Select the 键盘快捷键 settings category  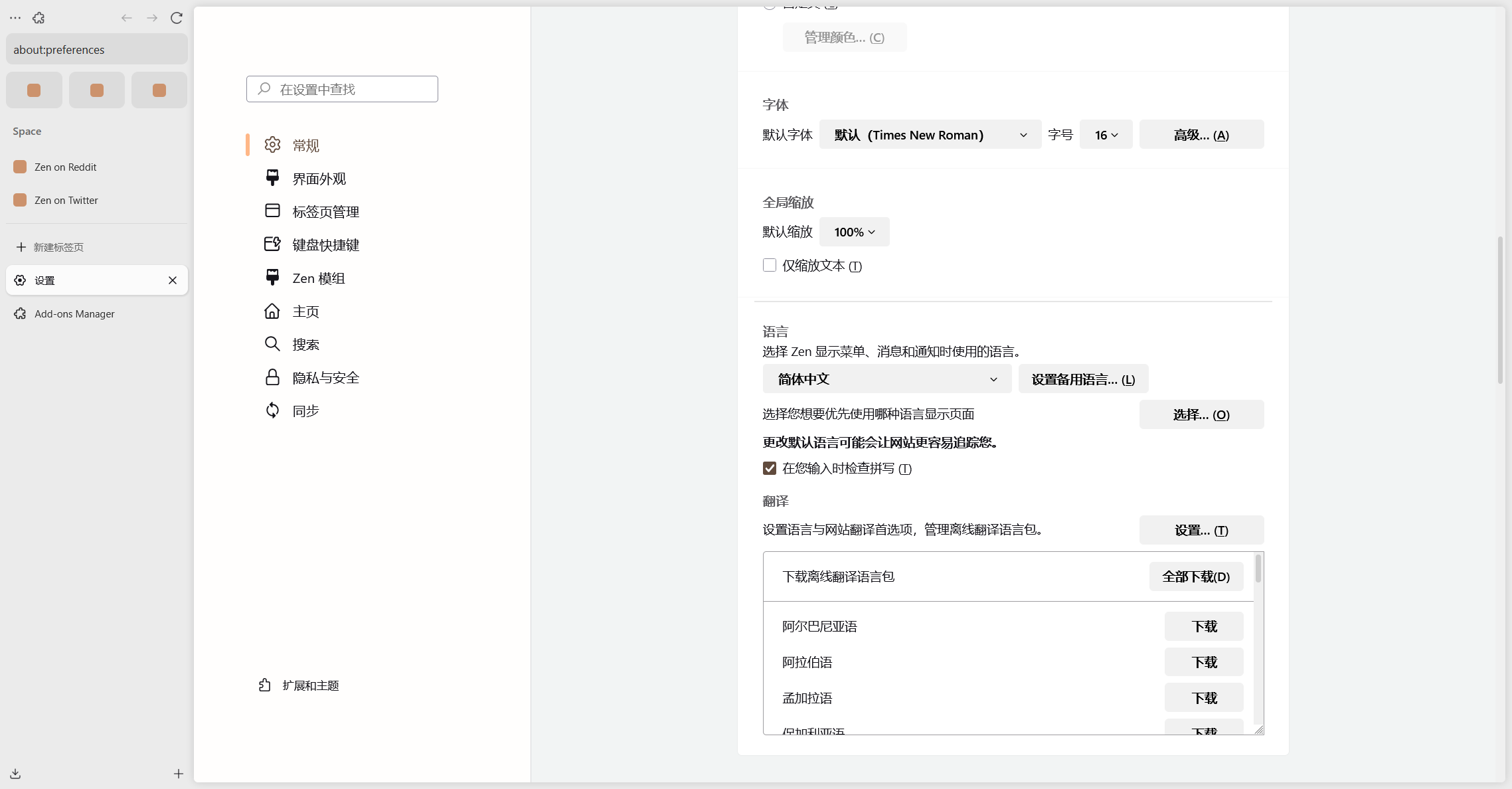[342, 244]
